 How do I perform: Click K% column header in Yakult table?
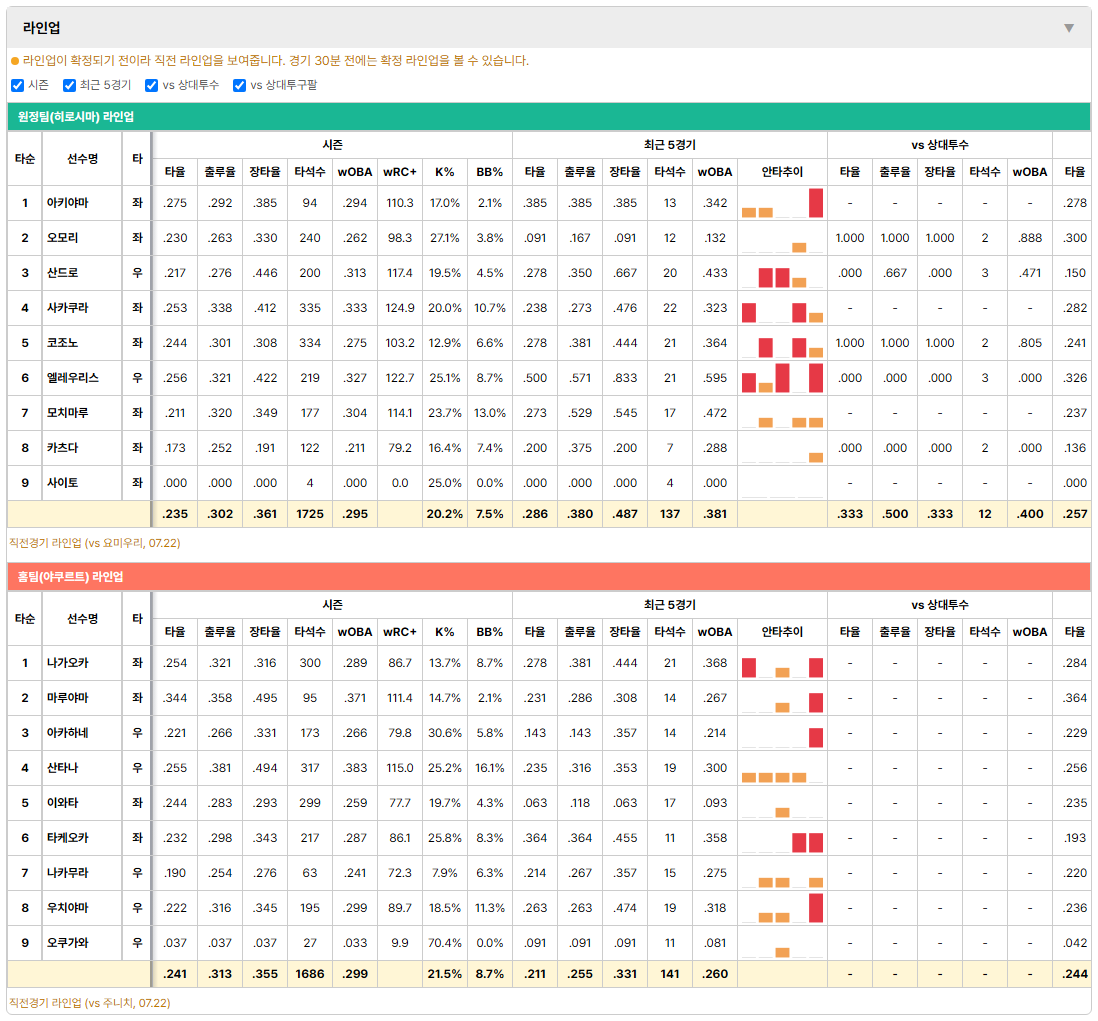(445, 632)
